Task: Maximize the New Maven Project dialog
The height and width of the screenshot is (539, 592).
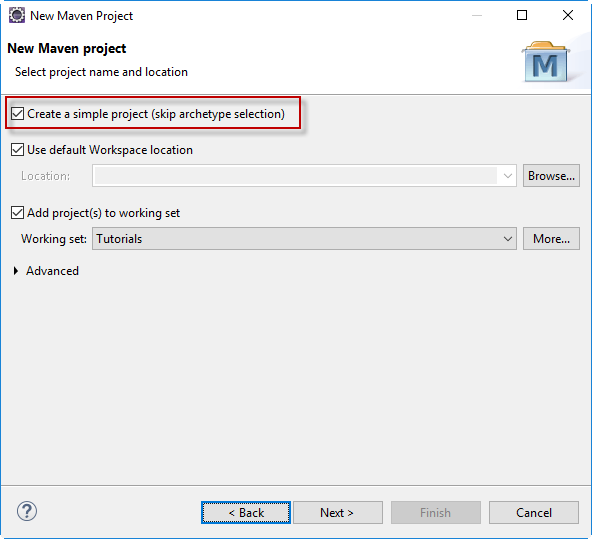Action: 522,15
